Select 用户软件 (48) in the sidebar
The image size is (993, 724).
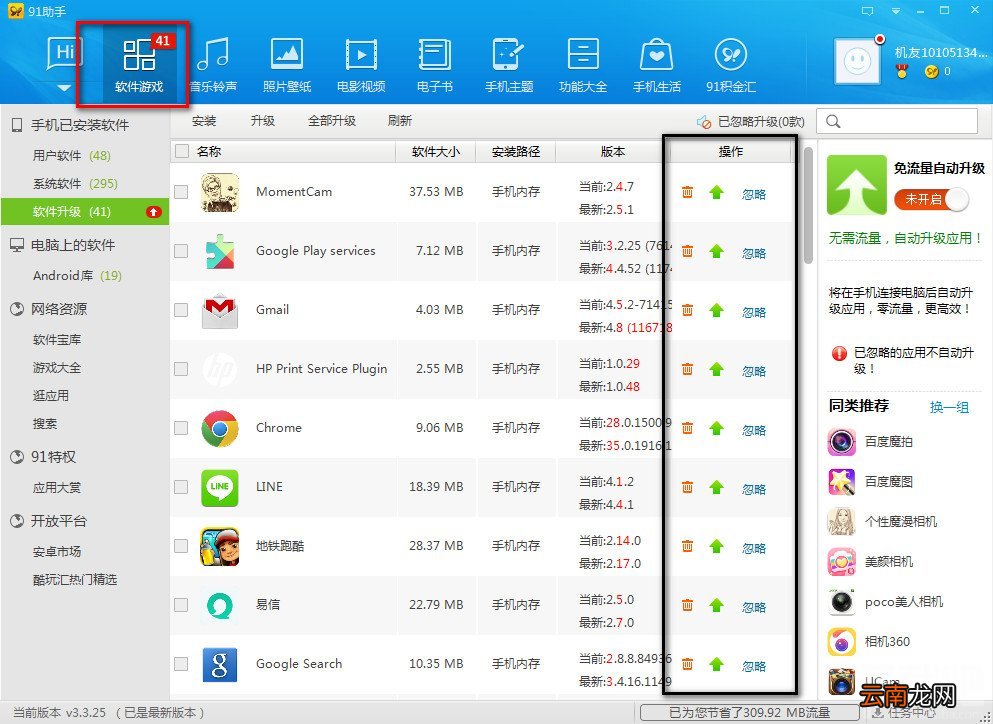pyautogui.click(x=72, y=155)
